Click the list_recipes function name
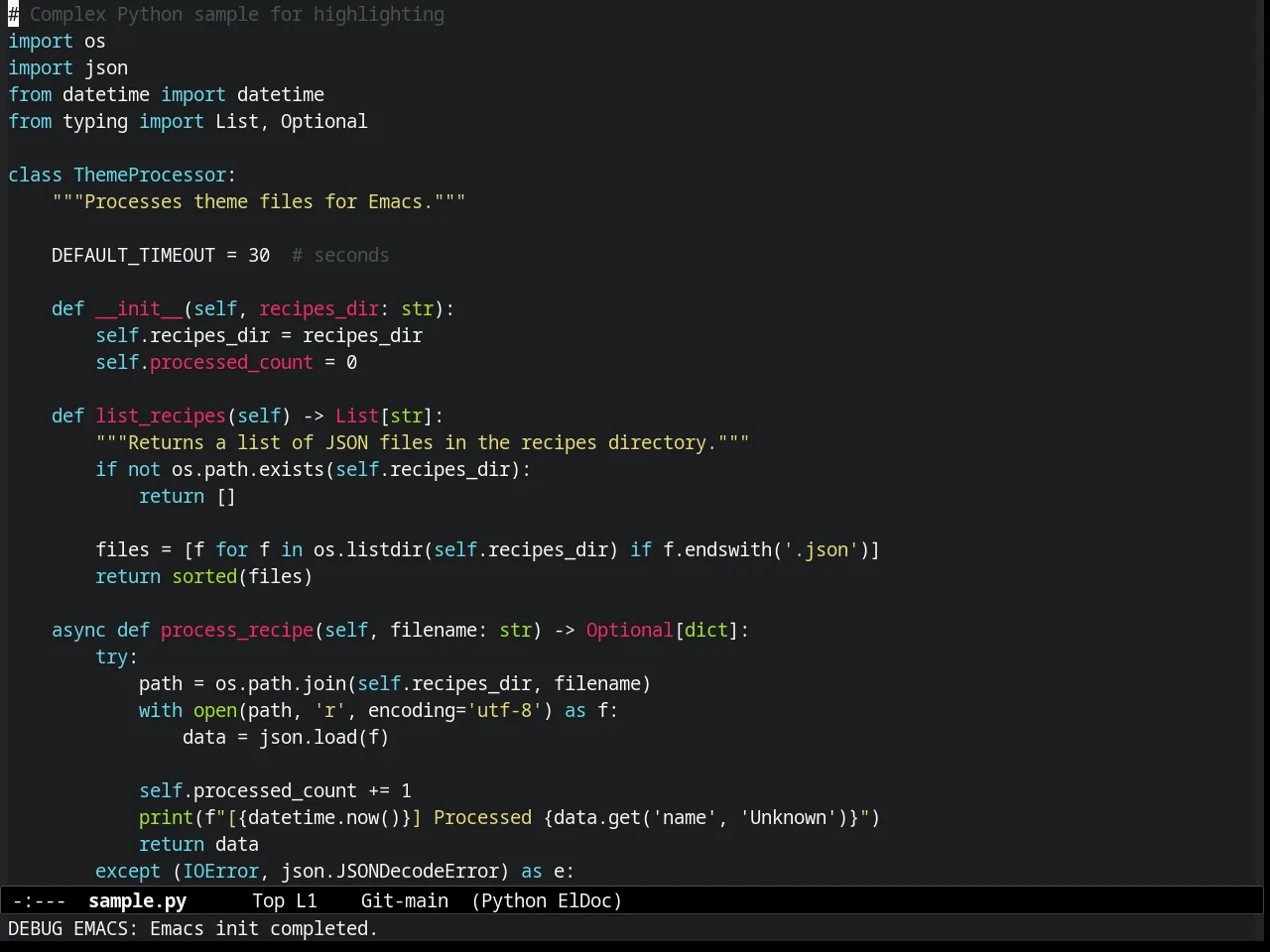Screen dimensions: 1270x952 tap(161, 416)
